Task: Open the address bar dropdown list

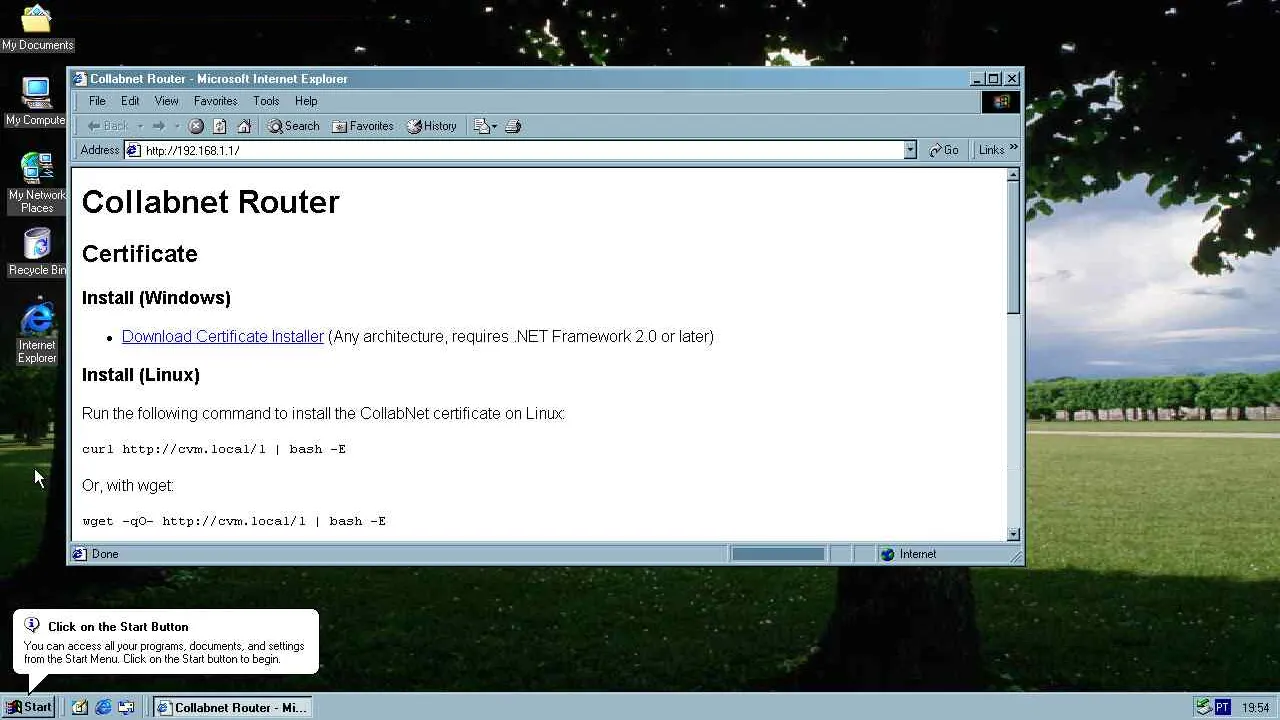Action: click(910, 150)
